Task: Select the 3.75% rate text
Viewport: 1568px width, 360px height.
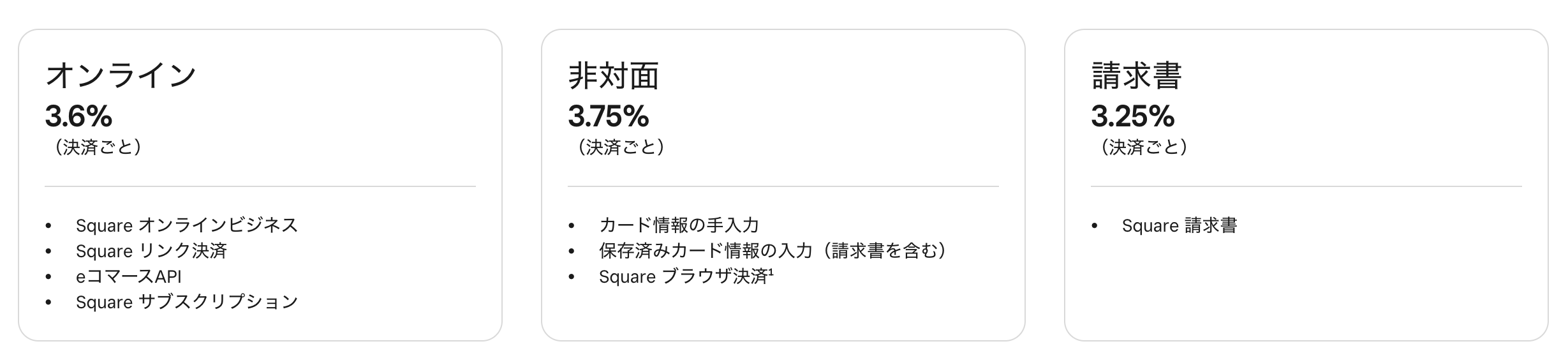Action: click(x=609, y=116)
